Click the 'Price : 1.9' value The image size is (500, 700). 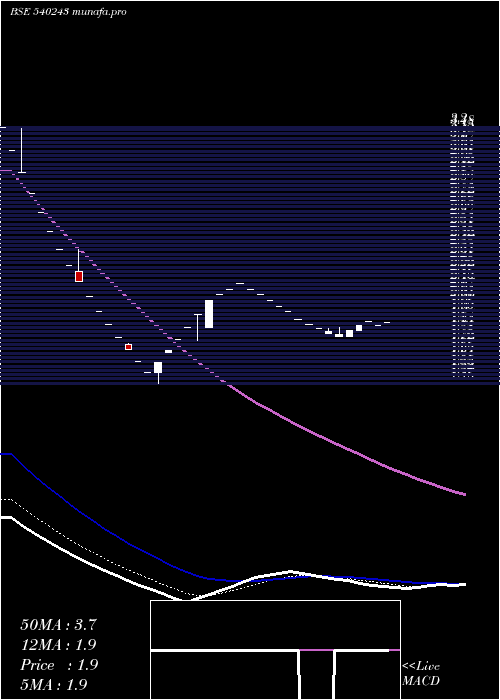point(59,665)
